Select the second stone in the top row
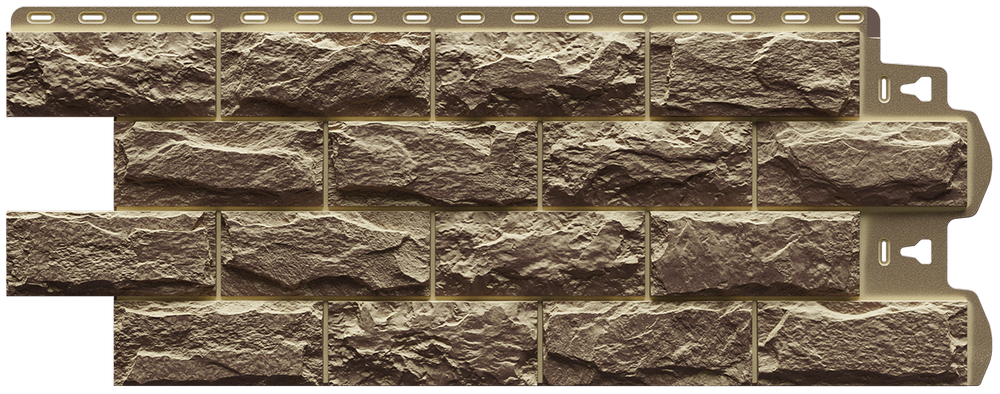The height and width of the screenshot is (394, 1000). (x=325, y=74)
